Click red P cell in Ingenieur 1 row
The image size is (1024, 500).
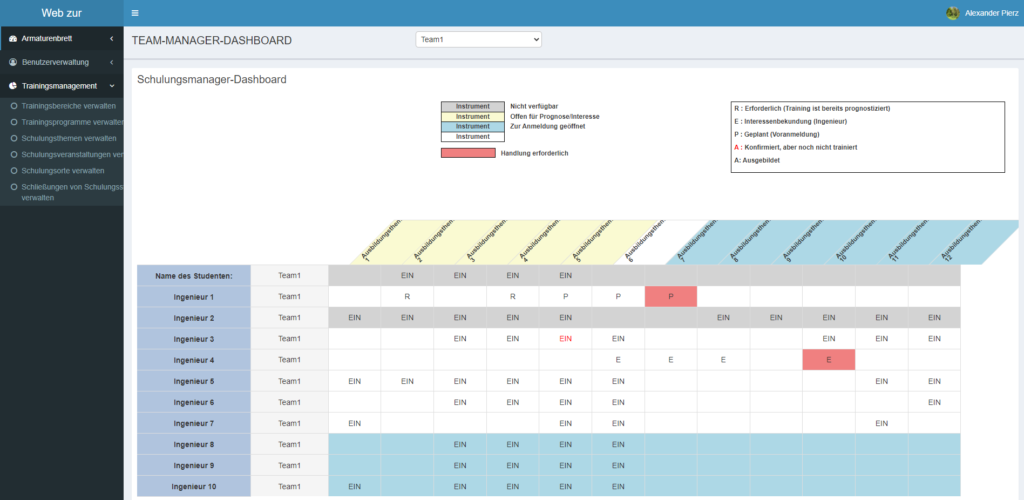(671, 296)
